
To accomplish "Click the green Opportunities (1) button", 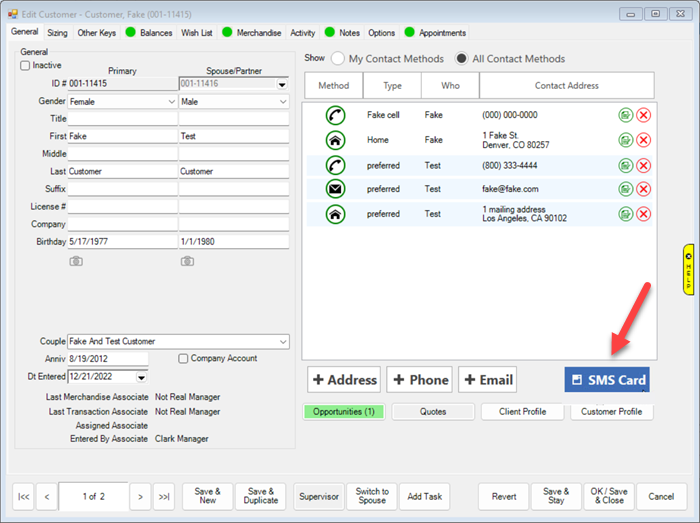I will click(343, 412).
